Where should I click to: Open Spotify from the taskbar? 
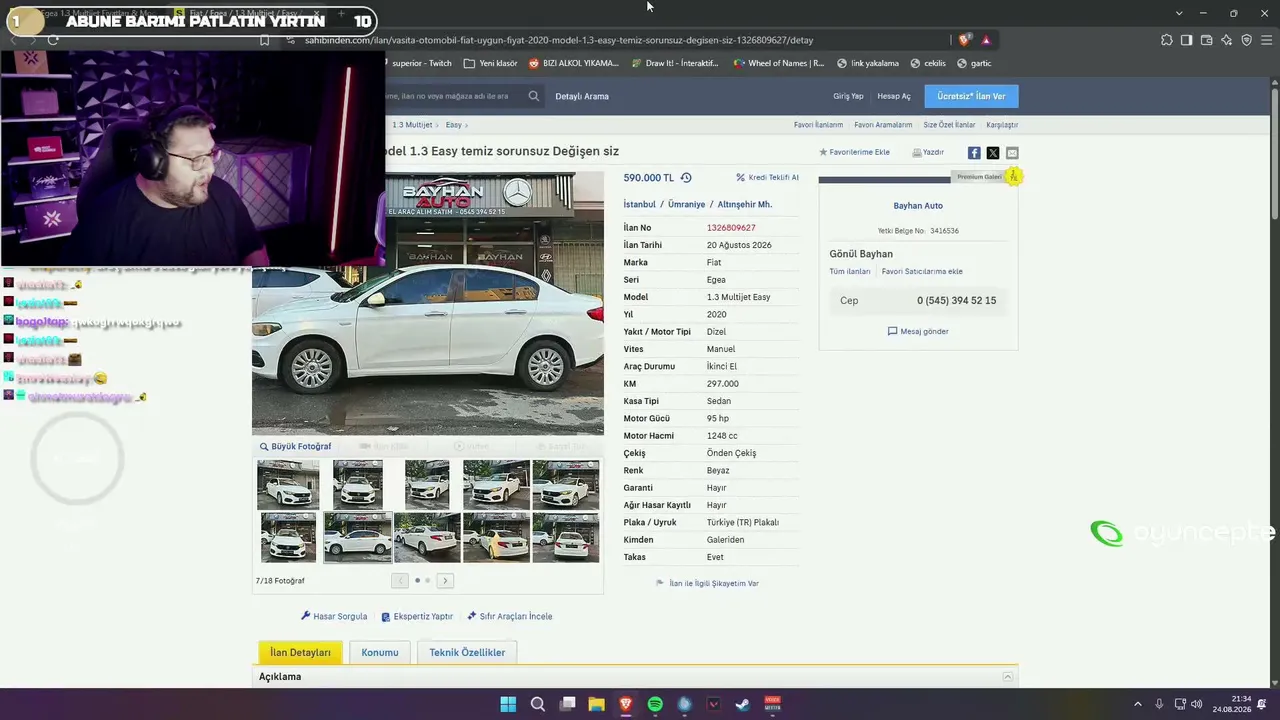point(655,704)
